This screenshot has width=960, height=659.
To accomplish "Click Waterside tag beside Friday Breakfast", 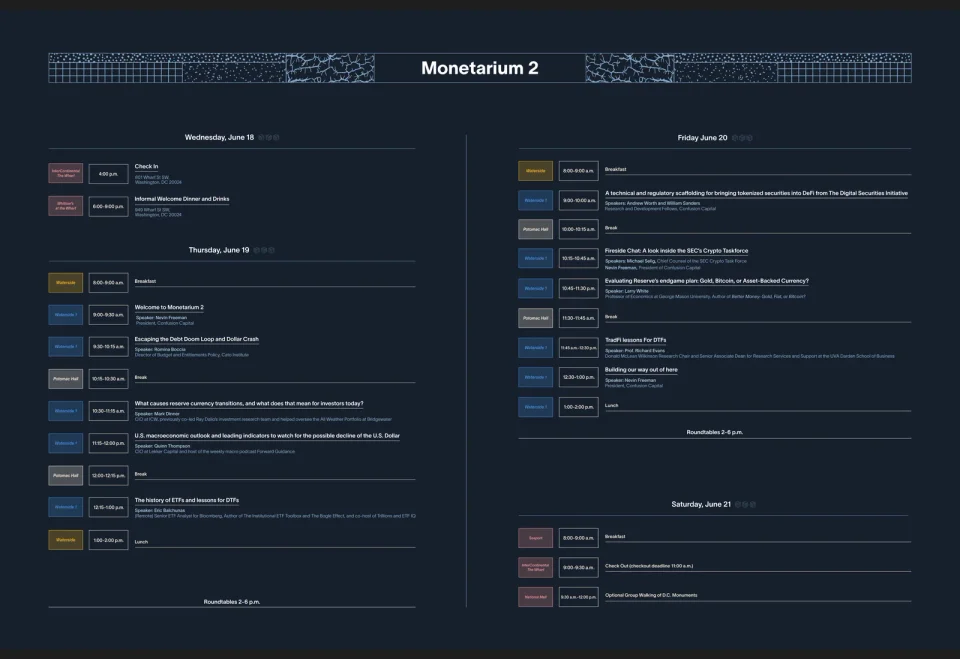I will pyautogui.click(x=536, y=171).
